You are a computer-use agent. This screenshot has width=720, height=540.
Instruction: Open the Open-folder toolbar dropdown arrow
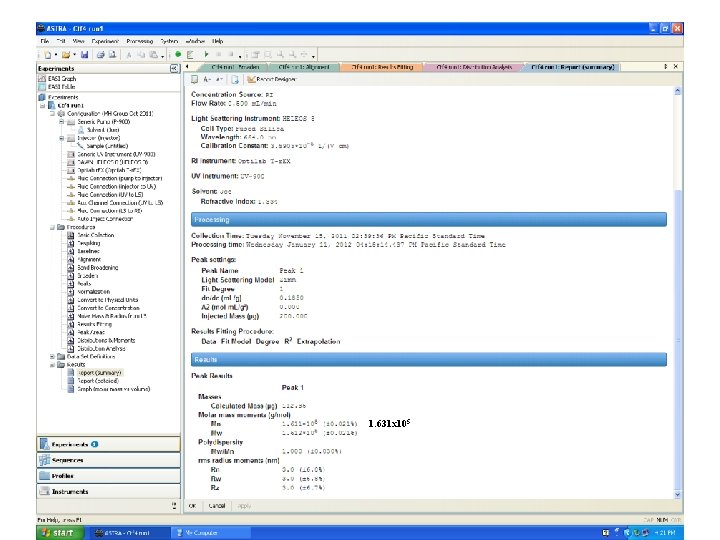pyautogui.click(x=74, y=55)
